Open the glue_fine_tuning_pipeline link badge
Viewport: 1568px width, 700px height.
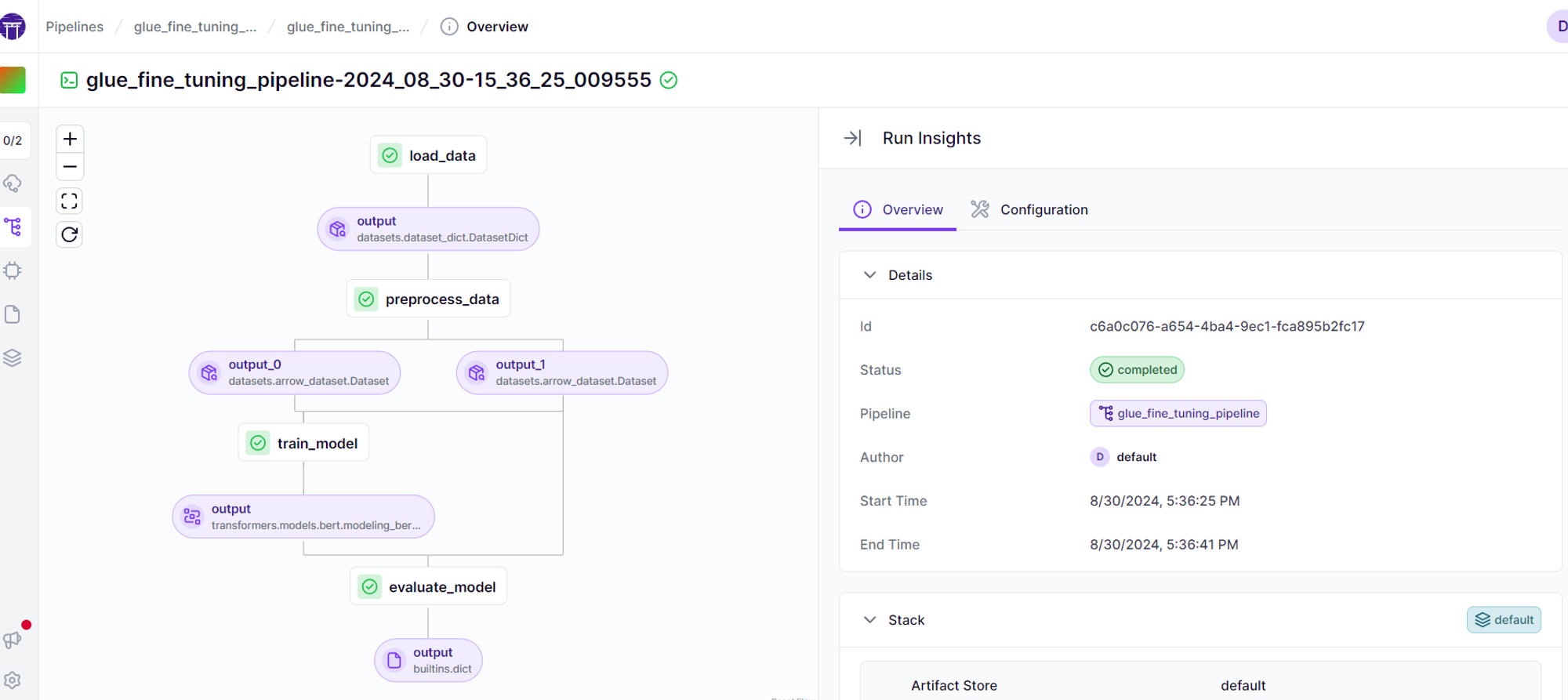click(x=1178, y=413)
